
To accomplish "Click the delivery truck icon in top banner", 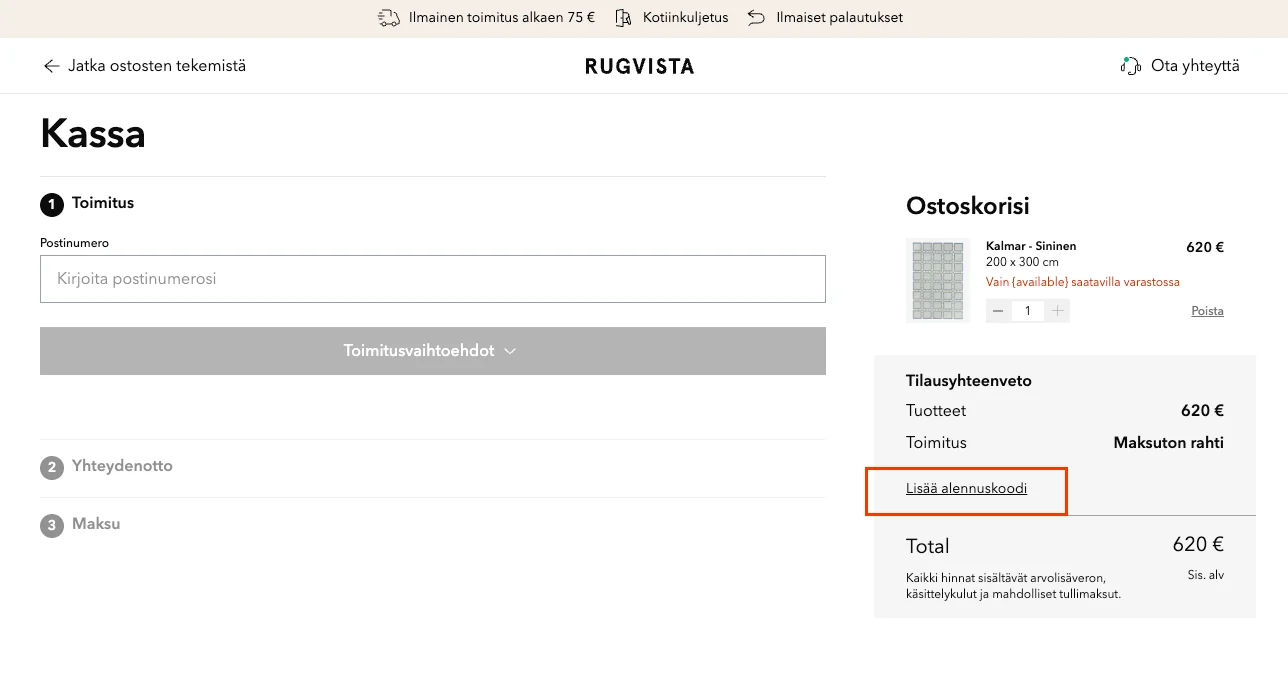I will pyautogui.click(x=389, y=17).
